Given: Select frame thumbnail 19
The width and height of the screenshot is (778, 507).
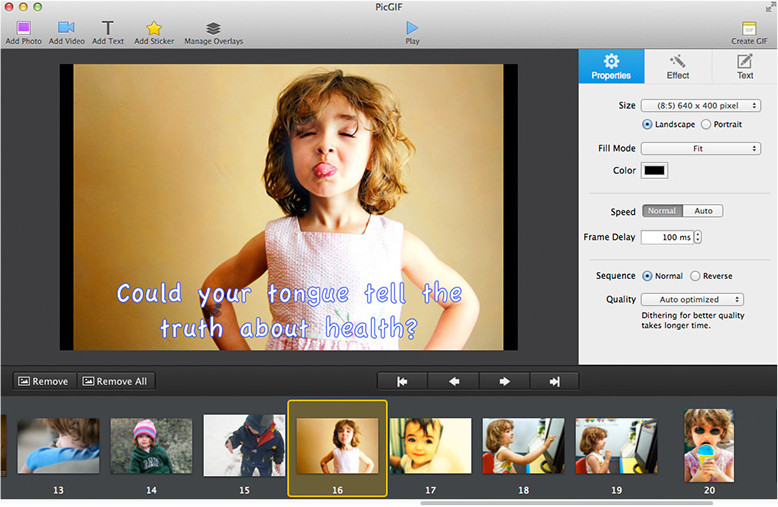Looking at the screenshot, I should point(616,445).
